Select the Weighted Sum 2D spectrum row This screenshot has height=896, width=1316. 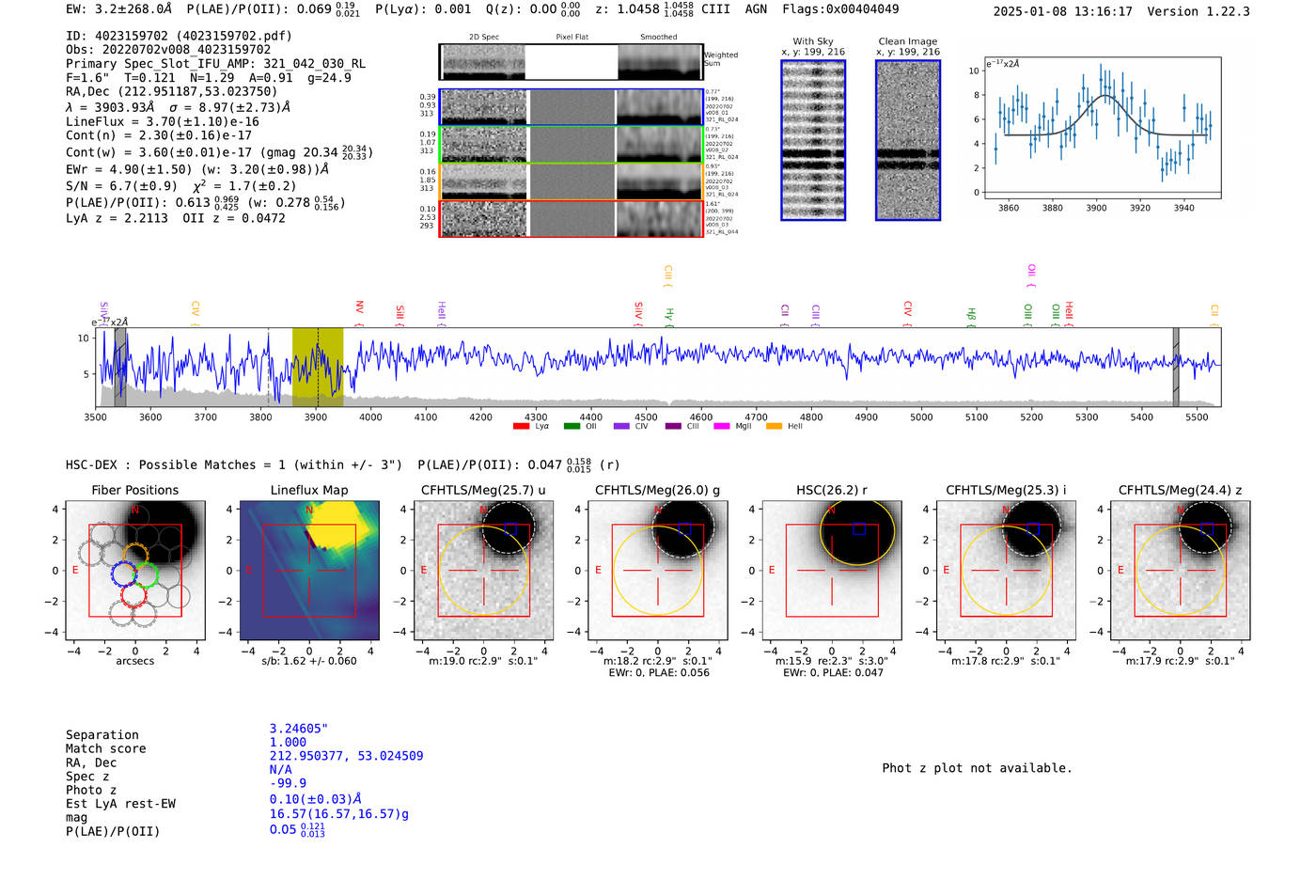(572, 62)
